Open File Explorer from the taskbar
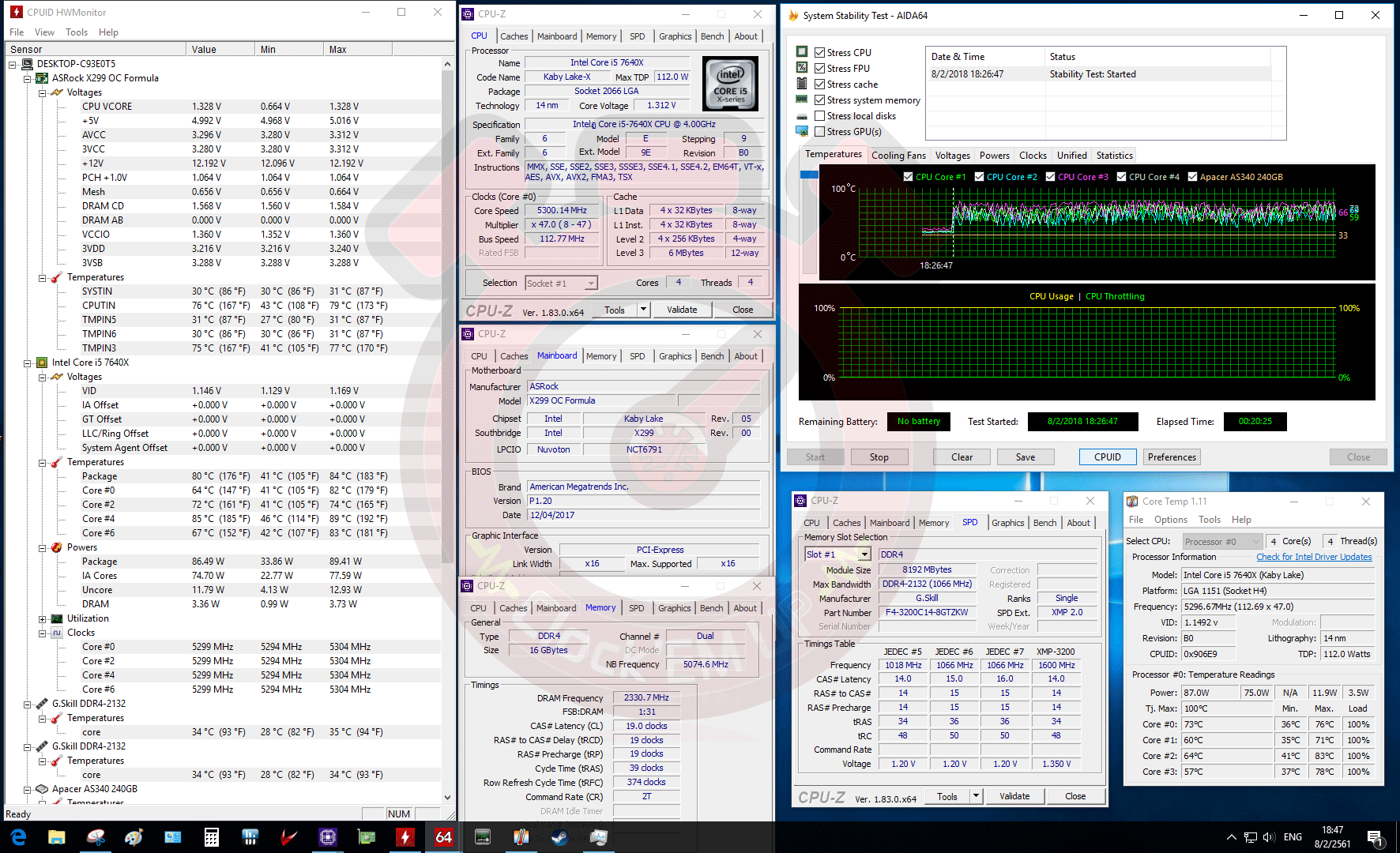Image resolution: width=1400 pixels, height=853 pixels. click(56, 836)
